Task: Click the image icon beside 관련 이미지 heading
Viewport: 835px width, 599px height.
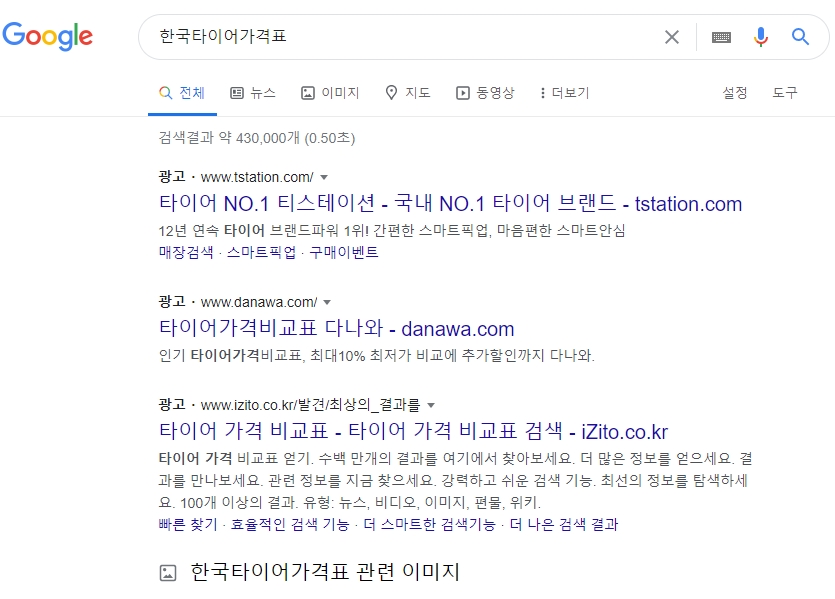Action: [168, 573]
